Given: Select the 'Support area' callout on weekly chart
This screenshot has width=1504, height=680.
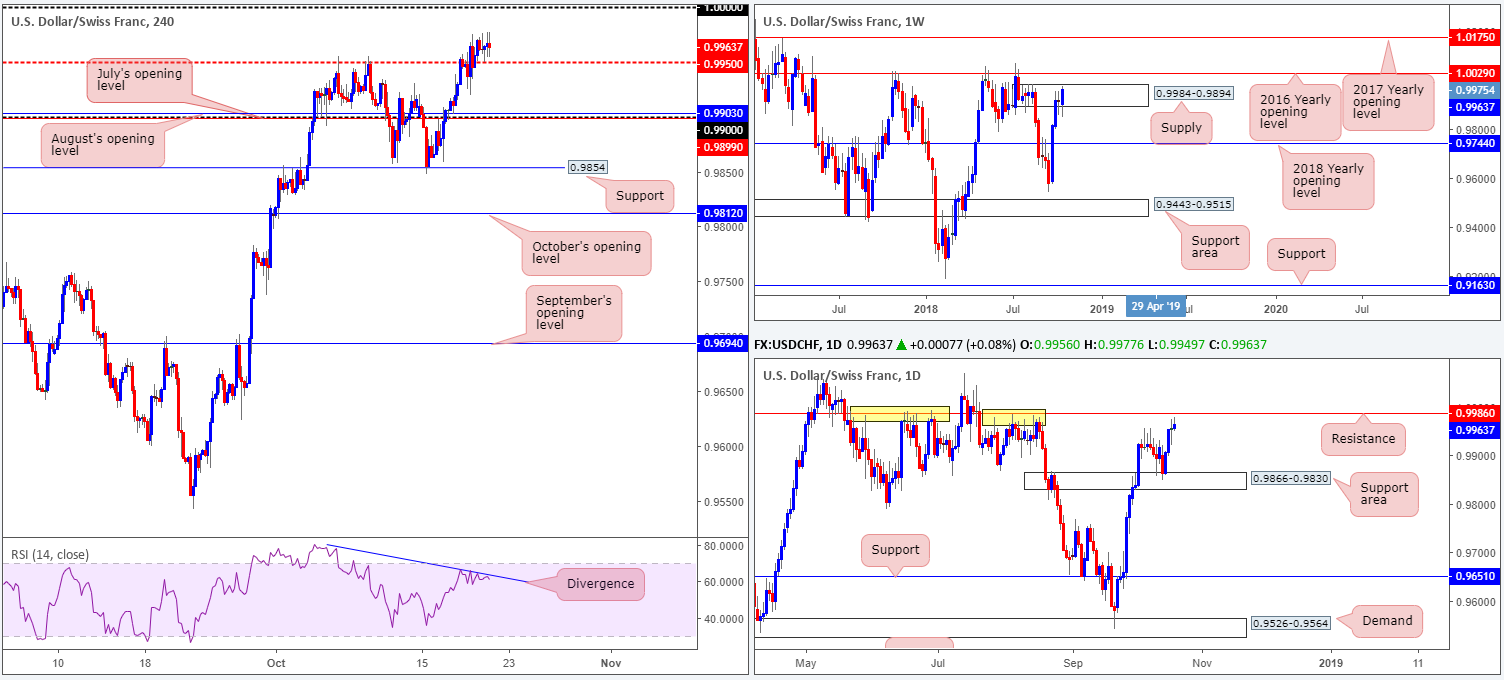Looking at the screenshot, I should pyautogui.click(x=1215, y=248).
